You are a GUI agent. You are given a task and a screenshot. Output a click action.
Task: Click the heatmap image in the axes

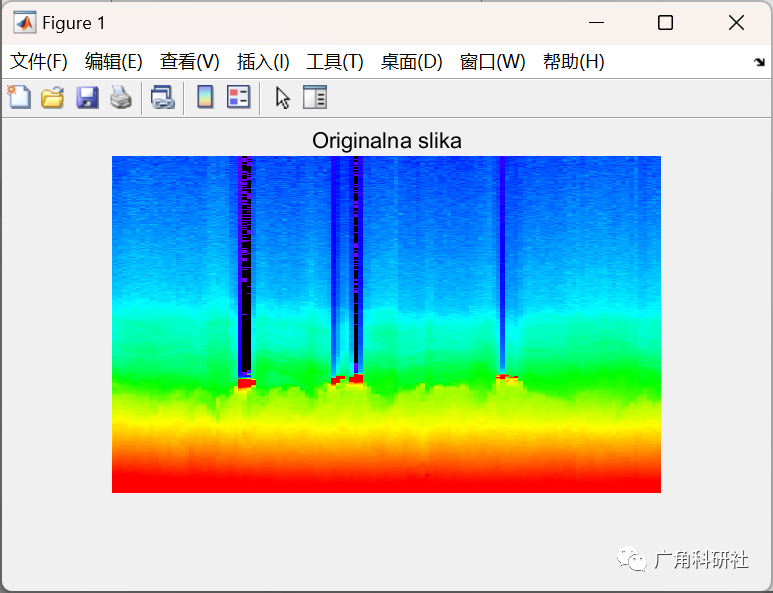pos(386,324)
